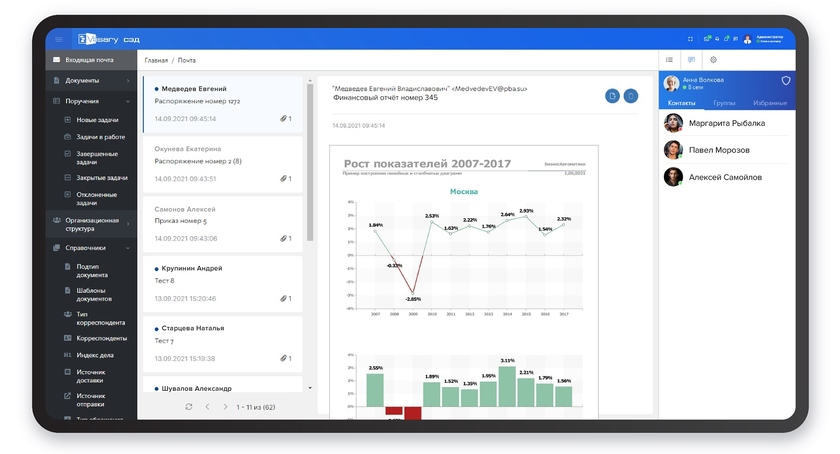Click the document icon button in message header
This screenshot has width=840, height=454.
(x=612, y=96)
